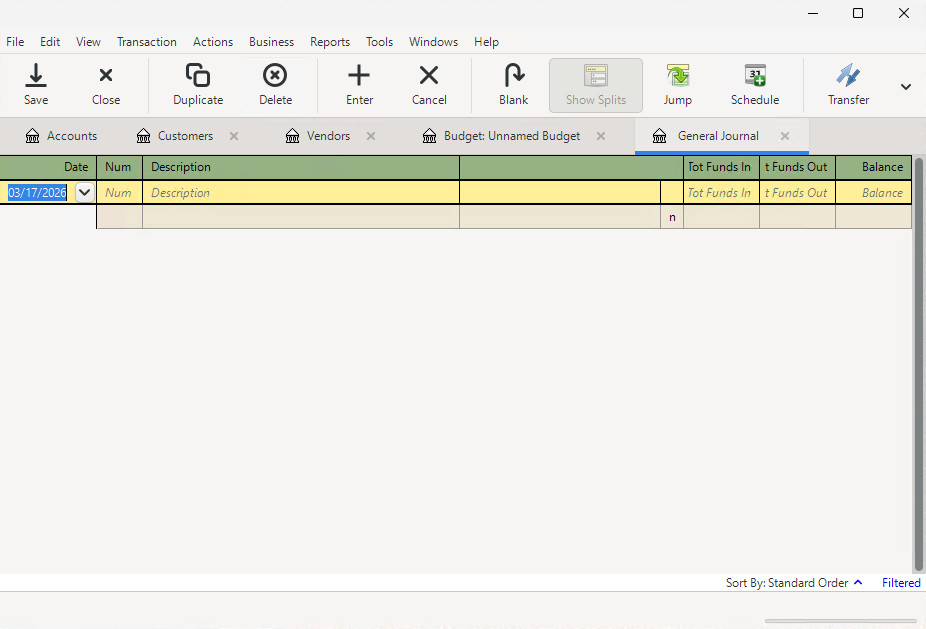Open the Actions menu
Viewport: 926px width, 629px height.
pyautogui.click(x=213, y=42)
